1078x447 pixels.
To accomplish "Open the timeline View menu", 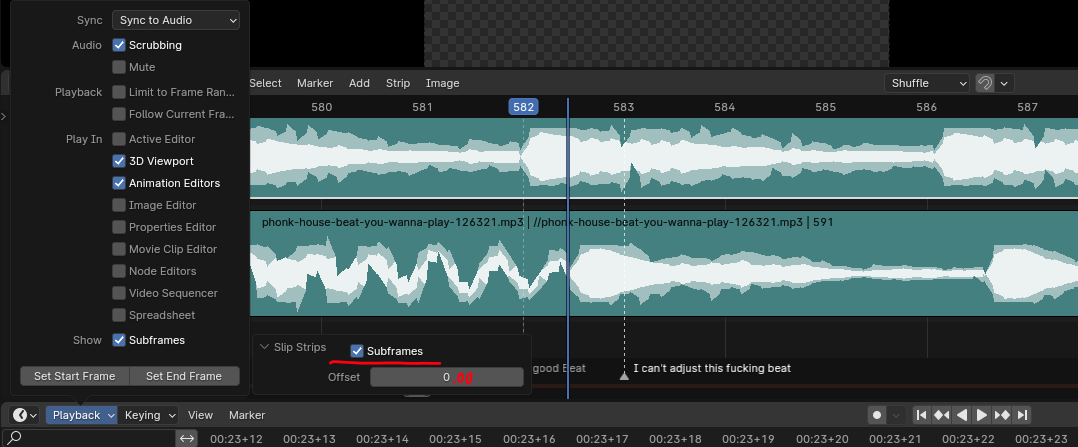I will point(201,415).
